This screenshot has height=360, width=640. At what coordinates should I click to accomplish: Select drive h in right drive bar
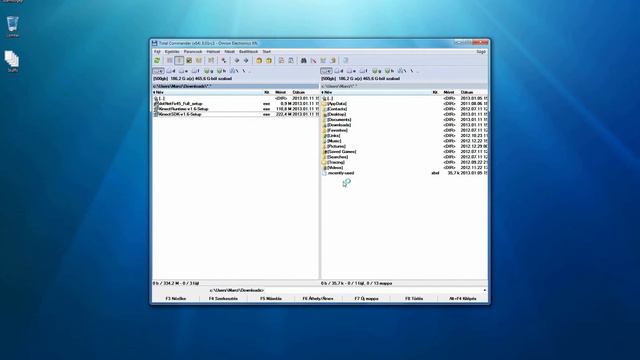point(390,71)
